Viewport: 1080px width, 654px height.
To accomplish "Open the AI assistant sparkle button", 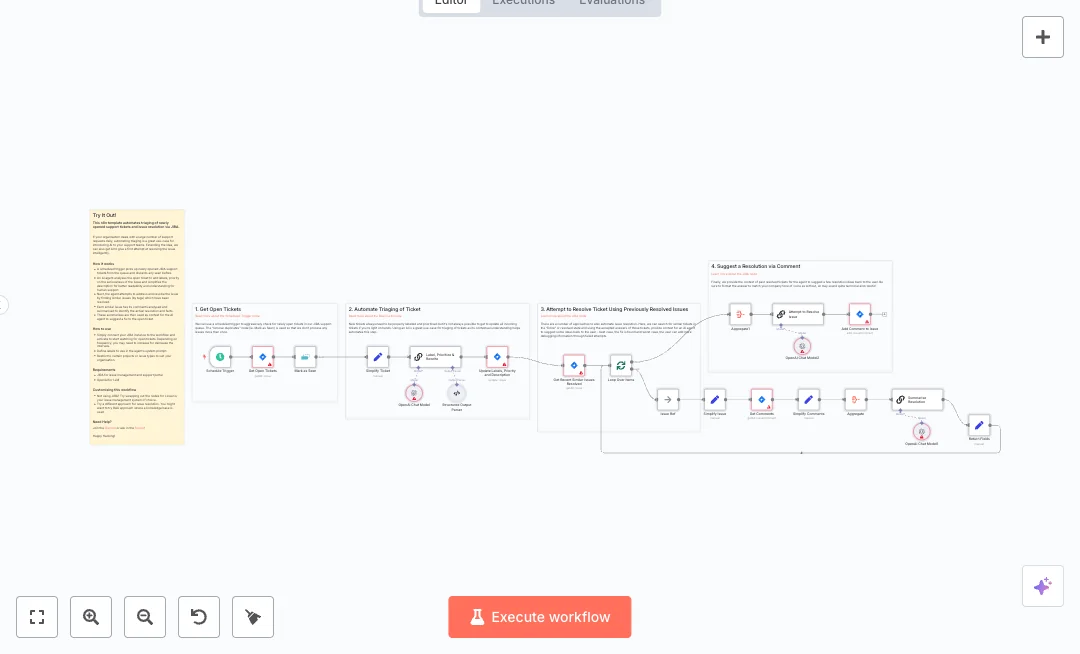I will click(1042, 586).
